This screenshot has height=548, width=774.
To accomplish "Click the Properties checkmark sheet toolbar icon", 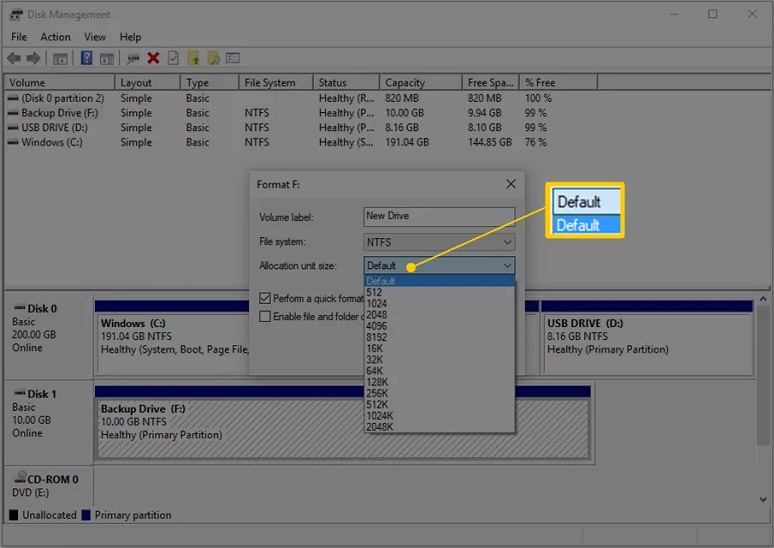I will [173, 58].
